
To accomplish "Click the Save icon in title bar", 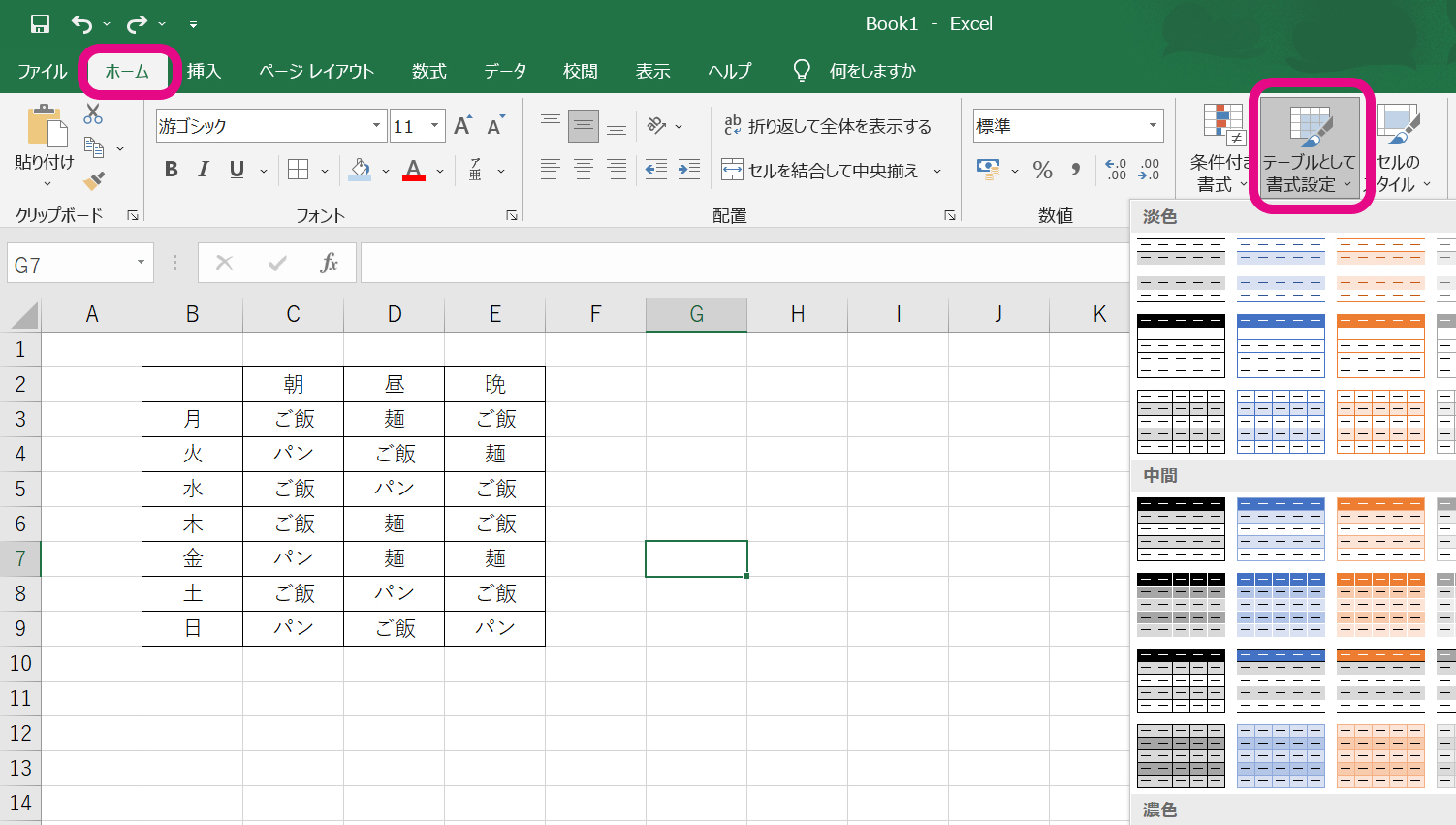I will [x=40, y=24].
